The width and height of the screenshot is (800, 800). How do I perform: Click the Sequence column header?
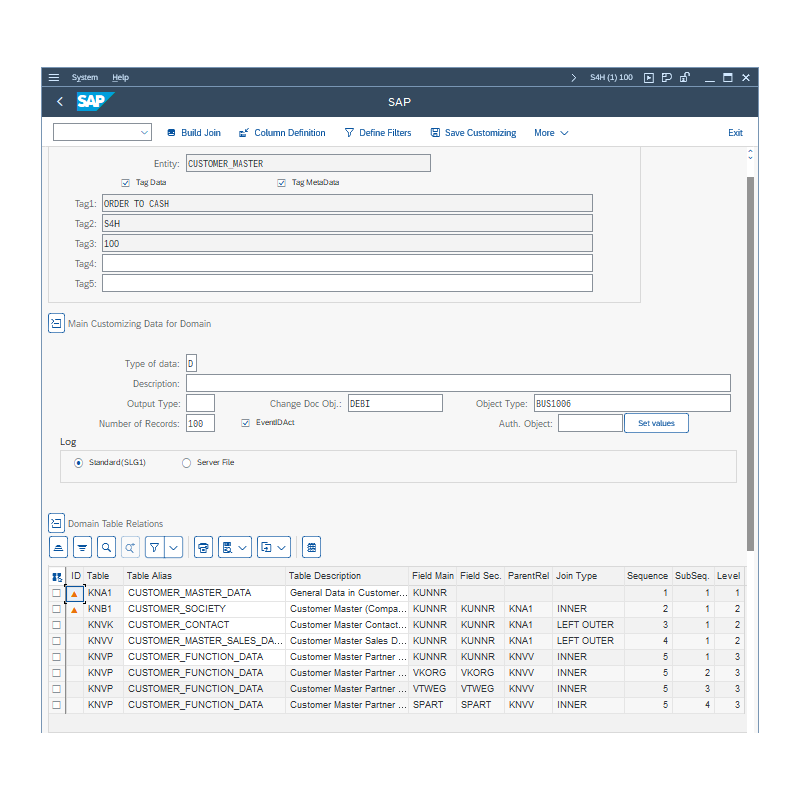click(647, 576)
